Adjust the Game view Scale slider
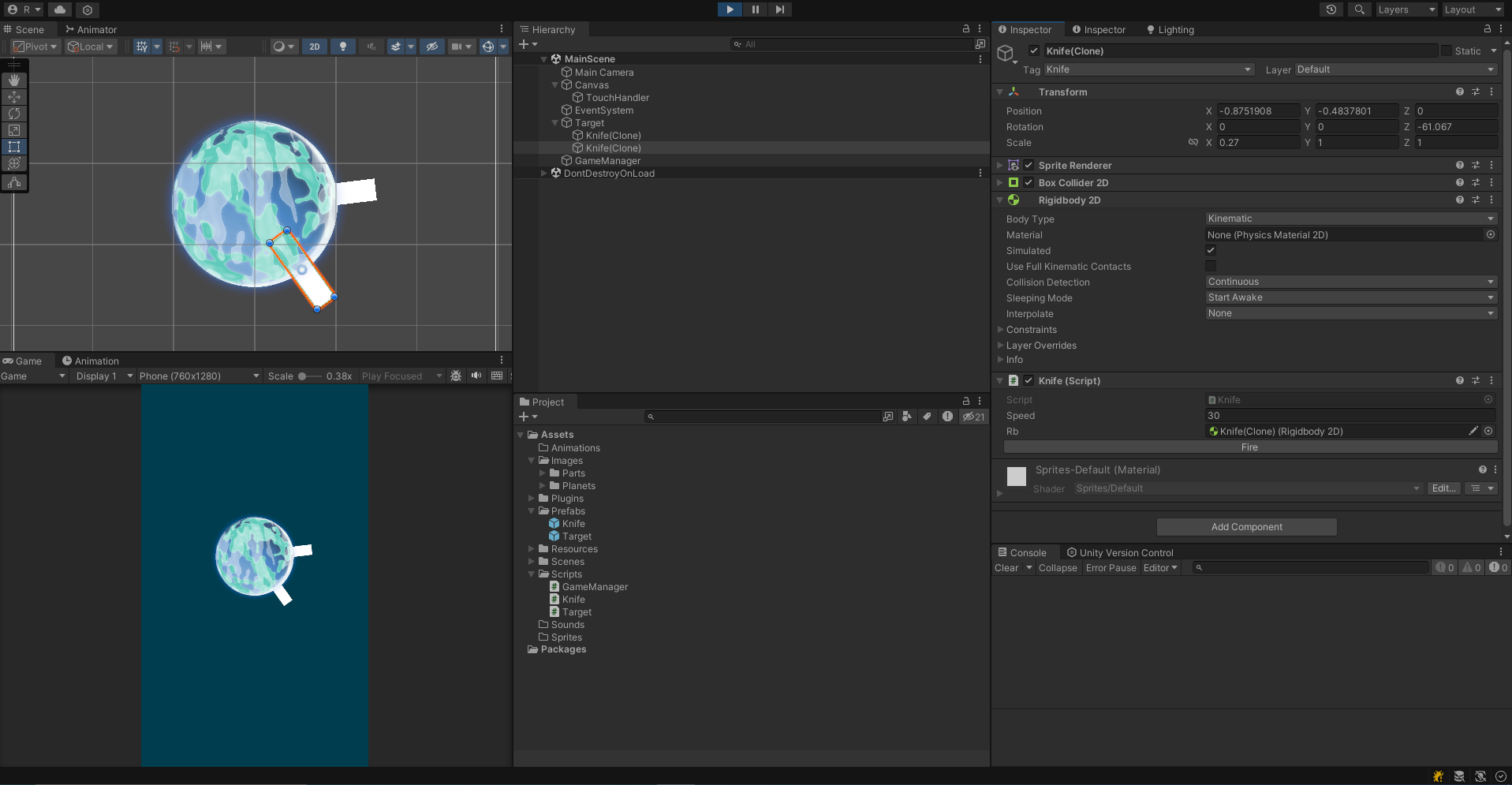Screen dimensions: 1512x785 (303, 376)
